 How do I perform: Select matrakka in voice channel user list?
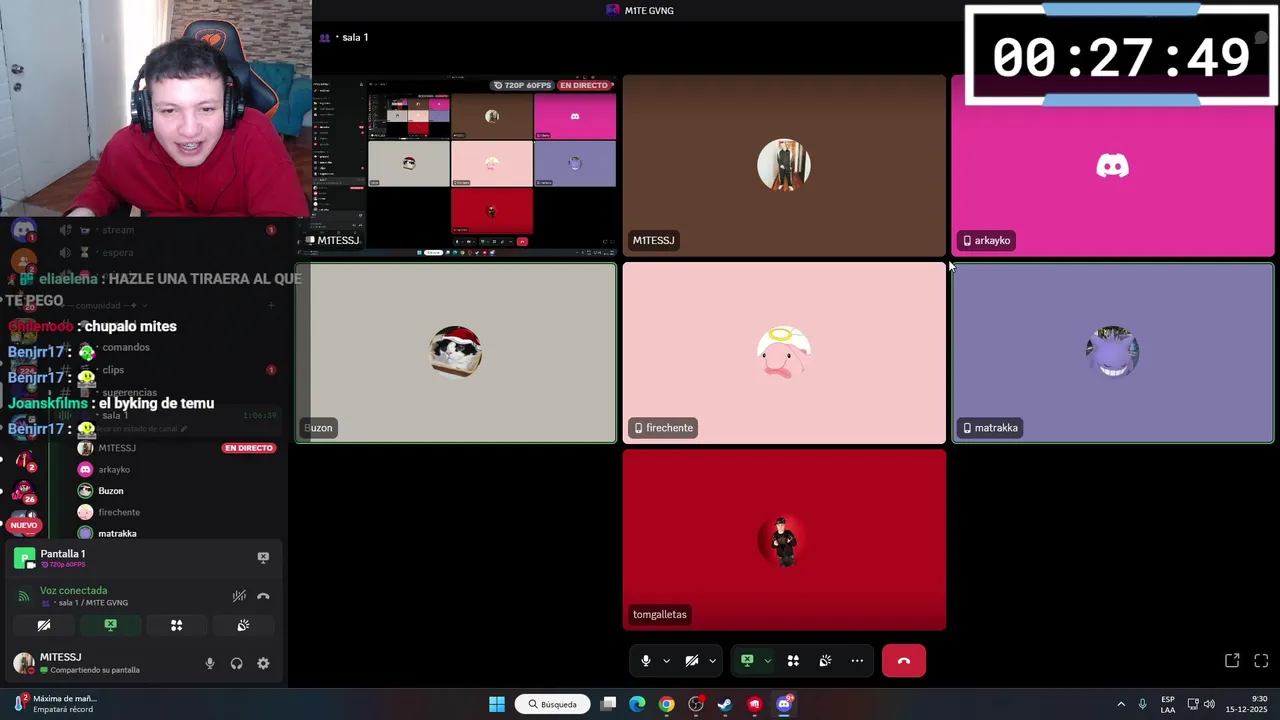click(x=117, y=533)
